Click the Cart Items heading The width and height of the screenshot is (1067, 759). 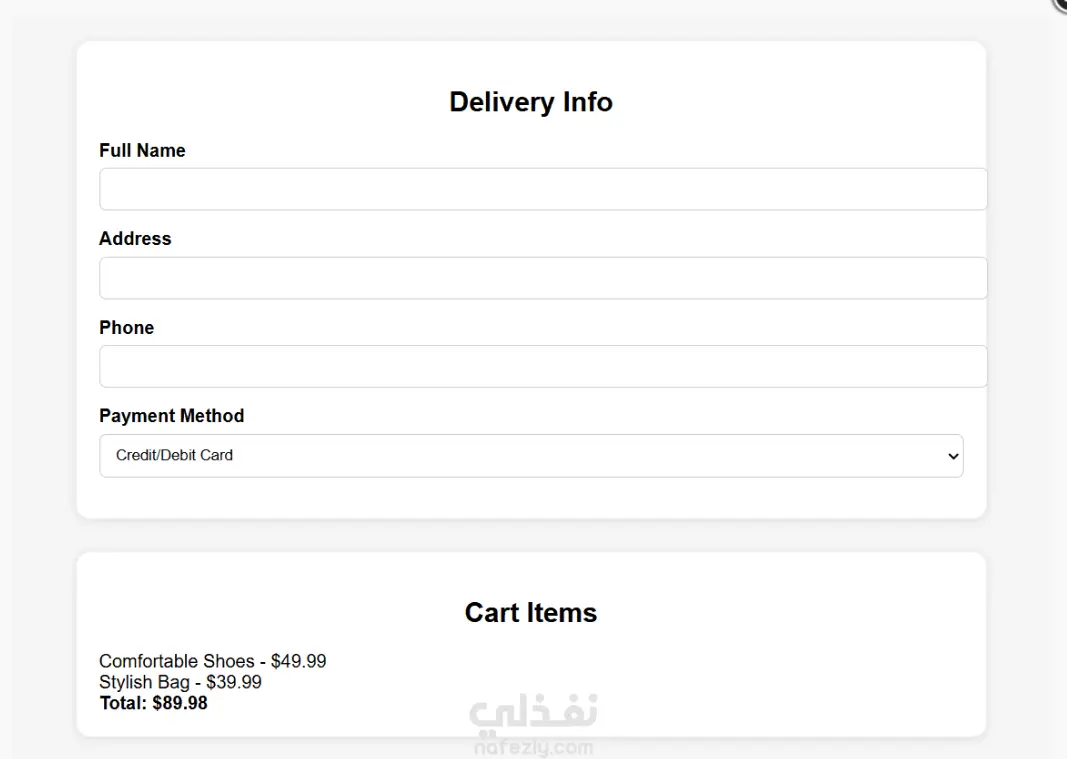[x=531, y=613]
